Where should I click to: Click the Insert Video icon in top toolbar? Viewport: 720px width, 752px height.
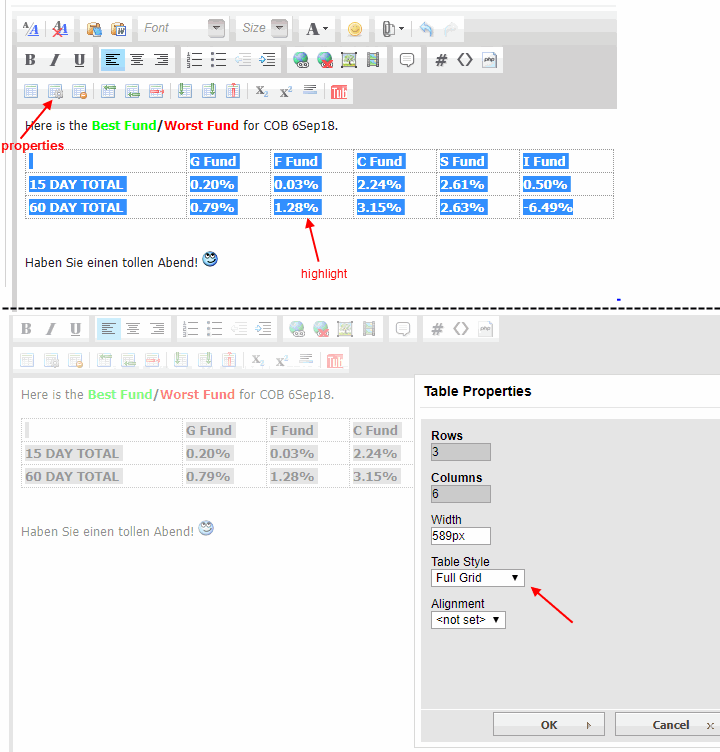coord(373,60)
